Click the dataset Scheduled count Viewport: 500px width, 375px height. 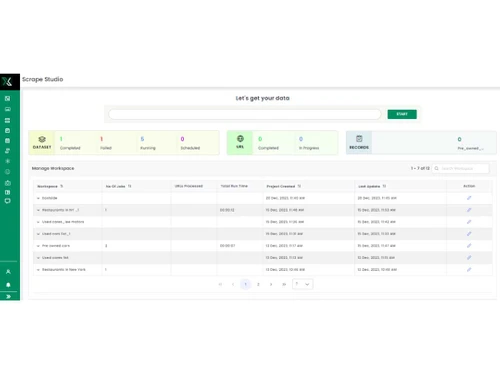click(182, 139)
